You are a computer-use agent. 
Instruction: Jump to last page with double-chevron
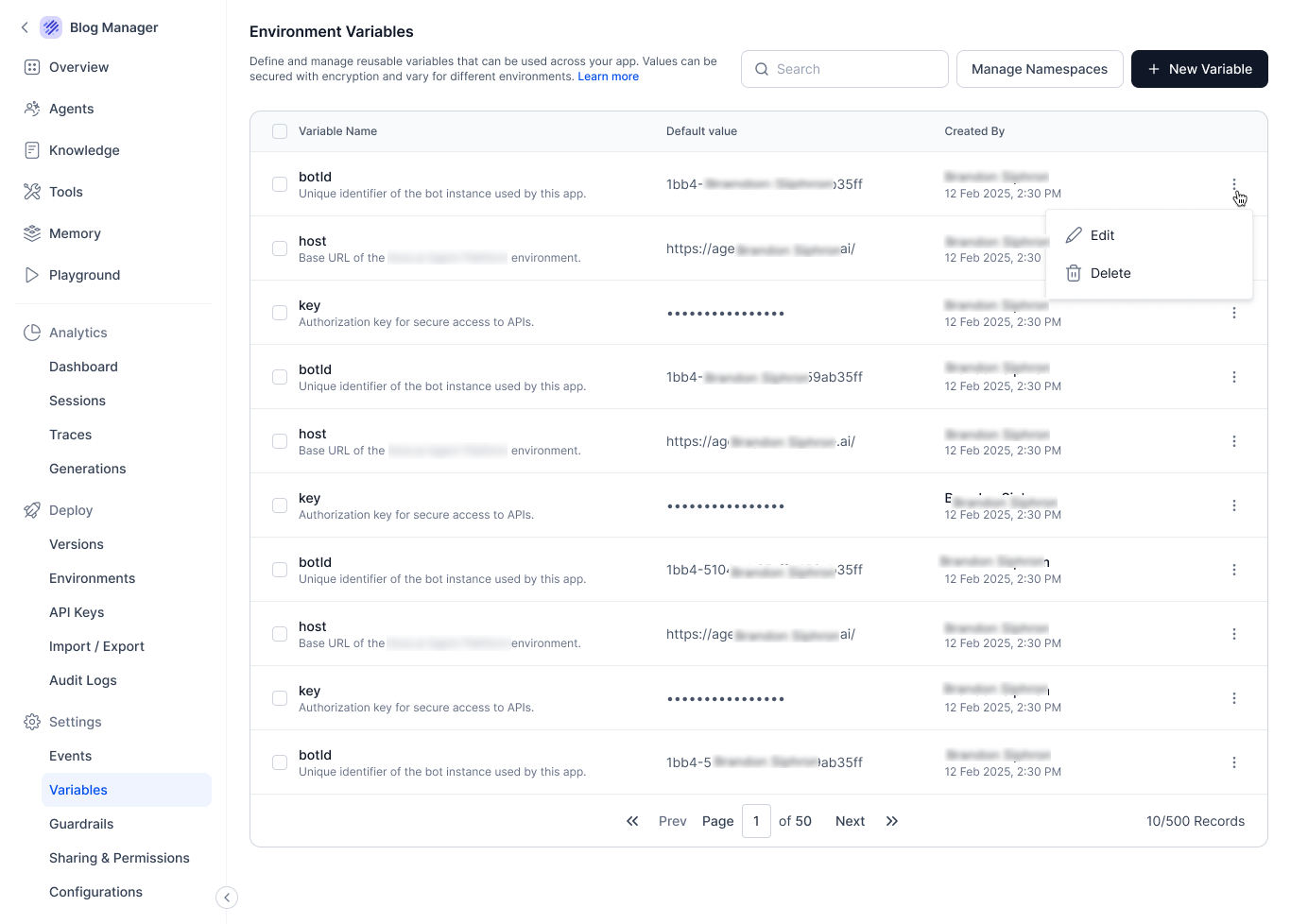click(891, 821)
